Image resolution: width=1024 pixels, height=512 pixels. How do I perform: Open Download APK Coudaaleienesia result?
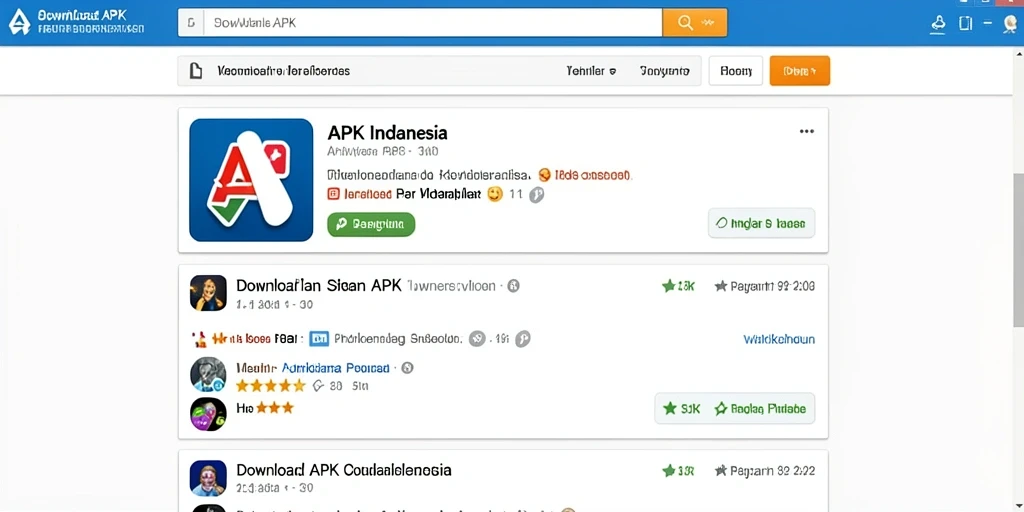tap(344, 470)
